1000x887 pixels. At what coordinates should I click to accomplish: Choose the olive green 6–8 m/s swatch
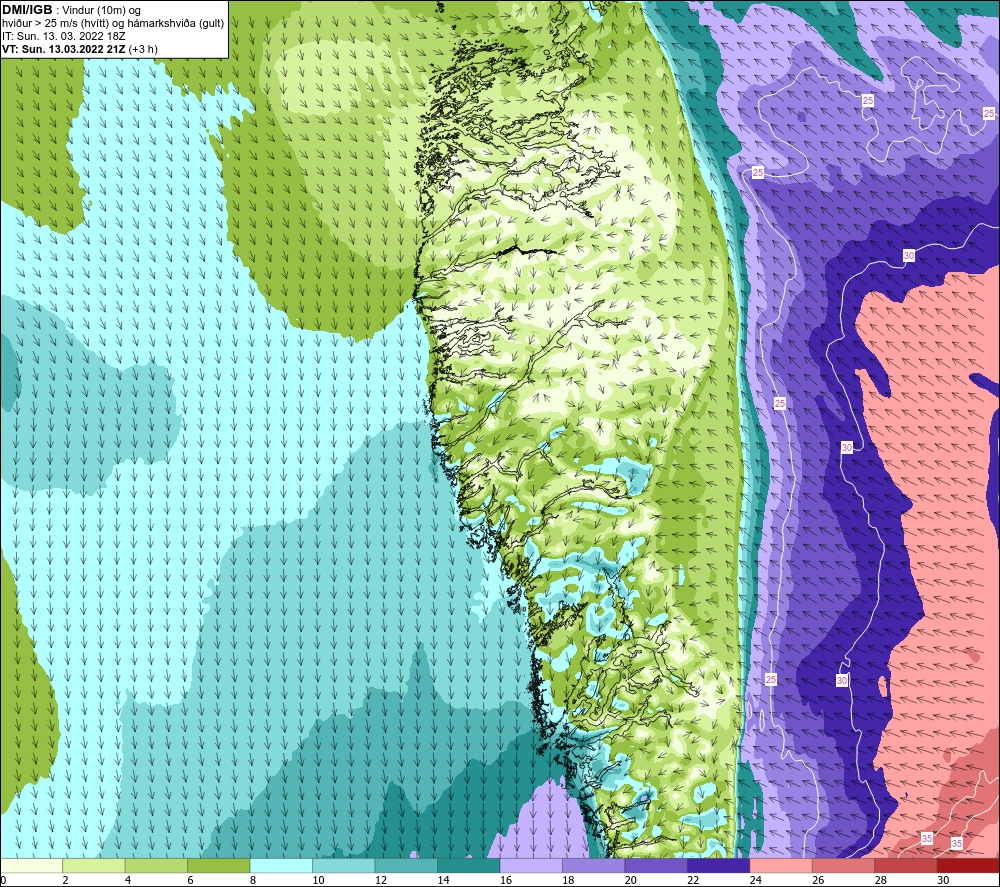219,865
